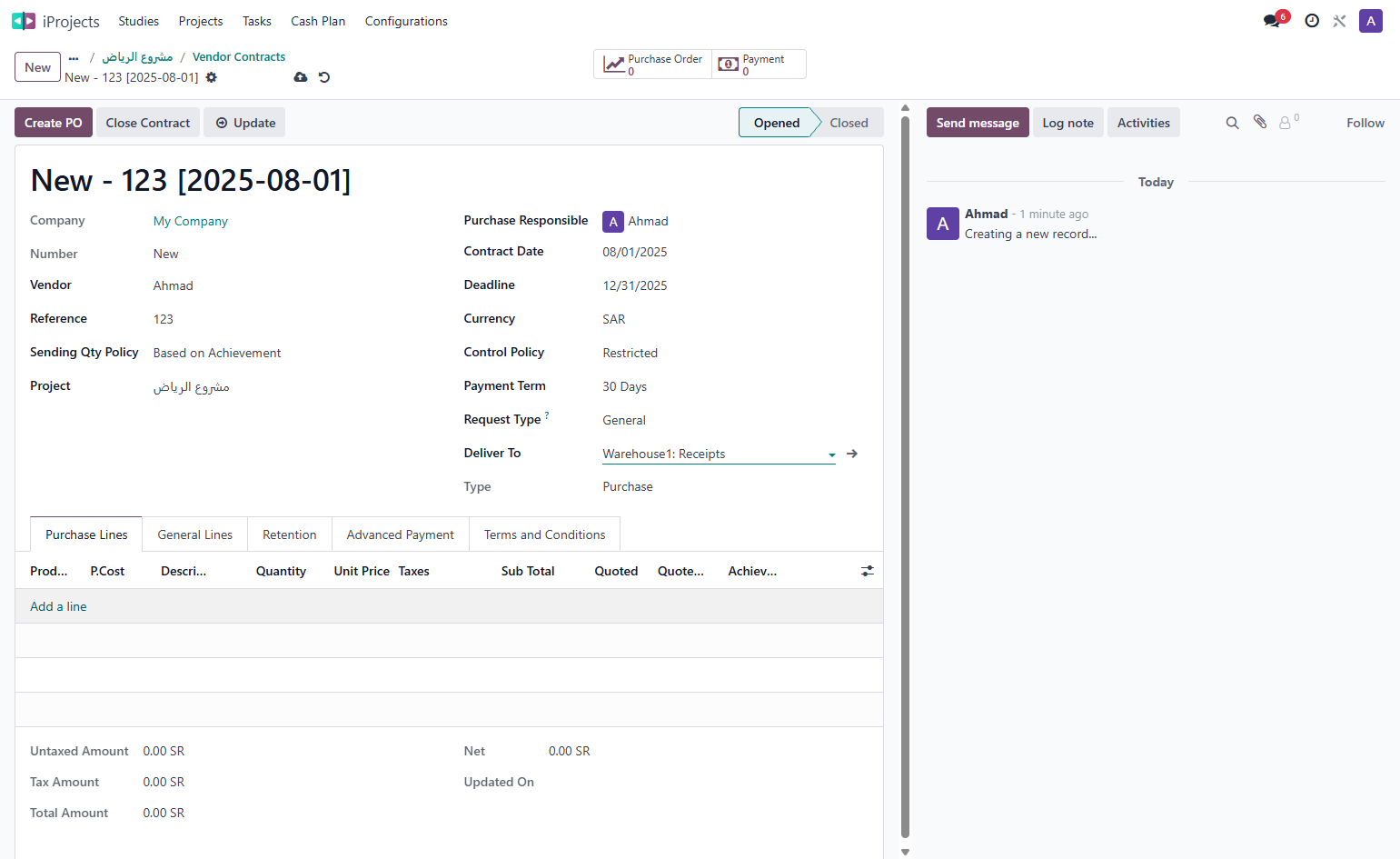Expand breadcrumb ellipsis

coord(74,57)
